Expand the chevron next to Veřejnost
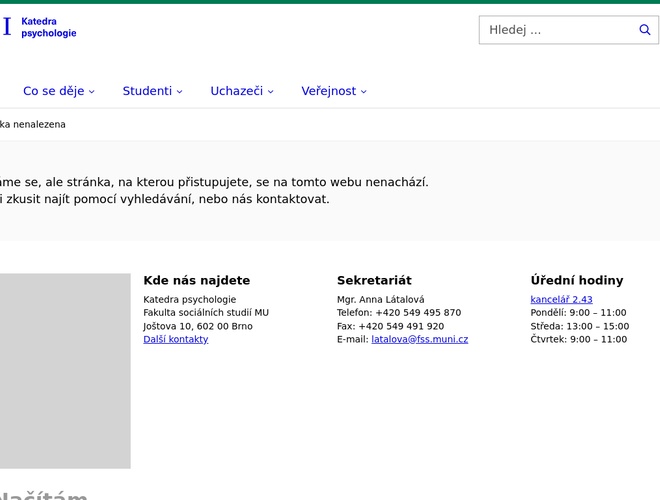This screenshot has height=500, width=660. 364,92
